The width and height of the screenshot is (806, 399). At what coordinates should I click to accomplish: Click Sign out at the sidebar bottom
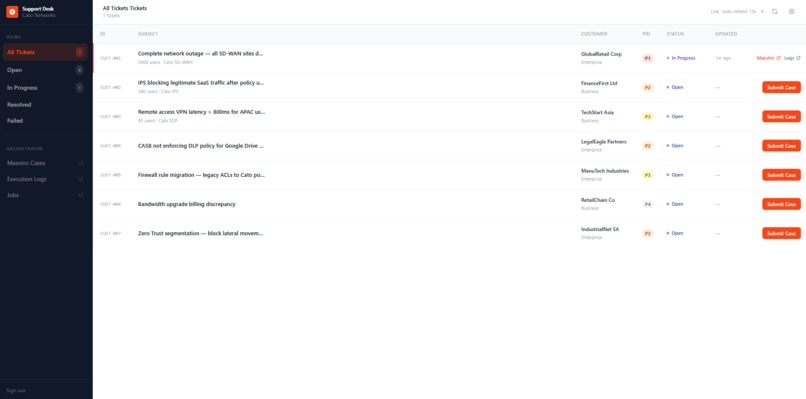(x=15, y=391)
